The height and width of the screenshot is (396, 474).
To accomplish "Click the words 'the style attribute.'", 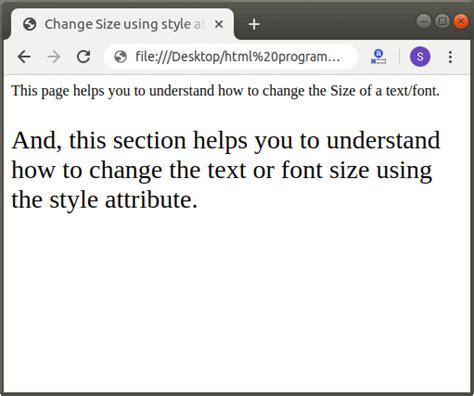I will coord(105,200).
